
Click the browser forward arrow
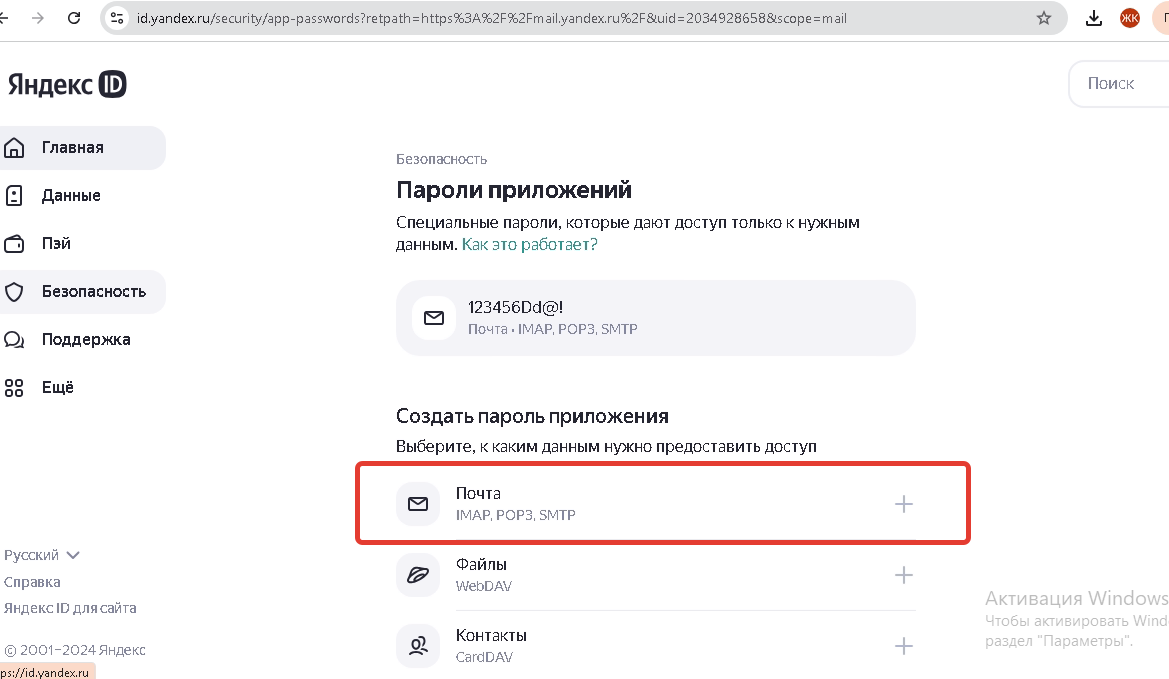pyautogui.click(x=38, y=18)
